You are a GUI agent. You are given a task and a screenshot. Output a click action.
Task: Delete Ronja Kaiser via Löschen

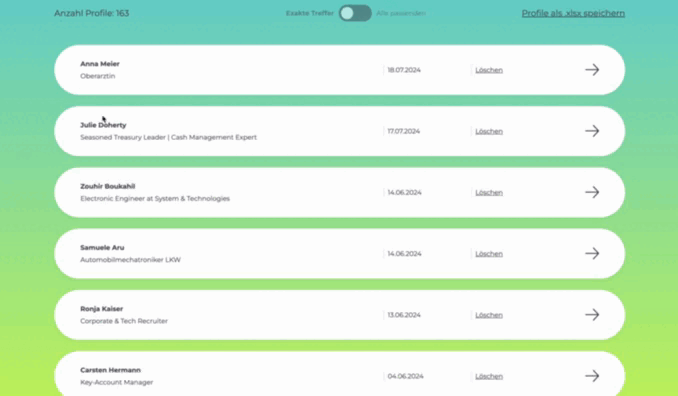pos(489,315)
